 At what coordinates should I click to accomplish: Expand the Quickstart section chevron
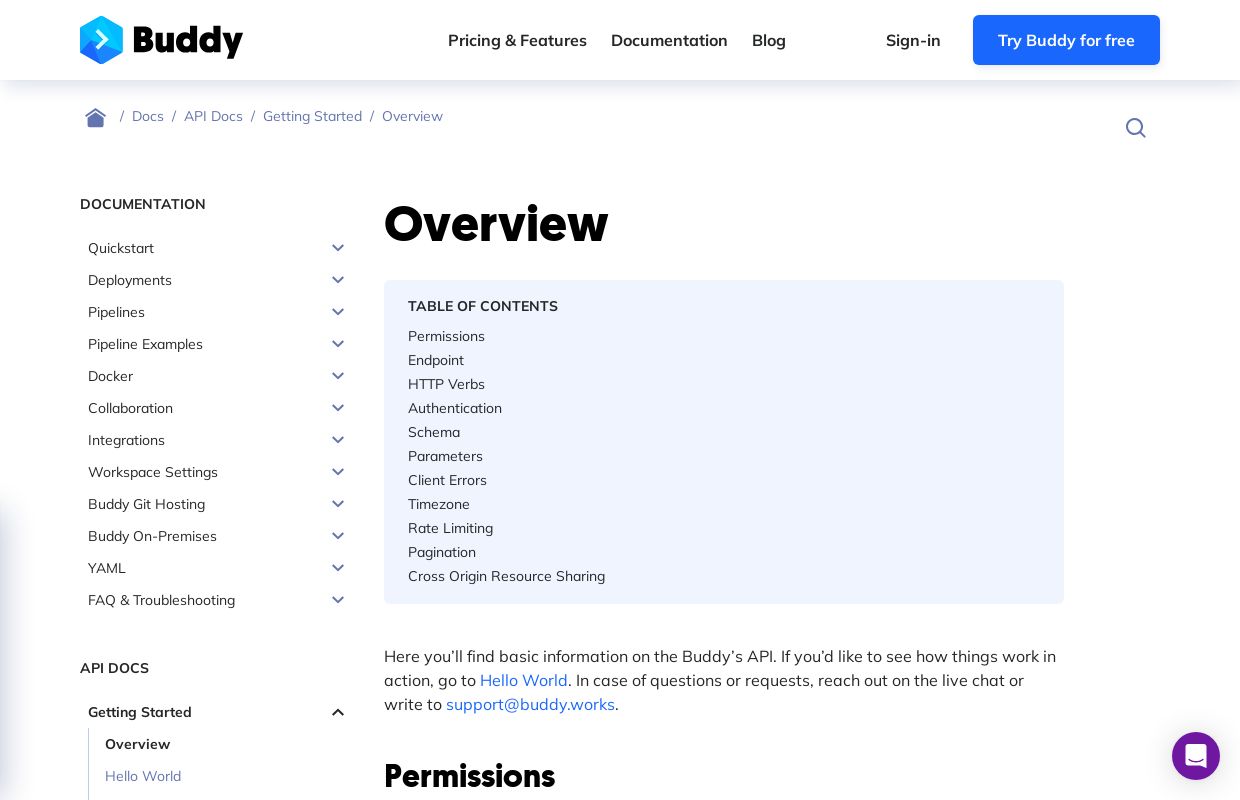338,248
